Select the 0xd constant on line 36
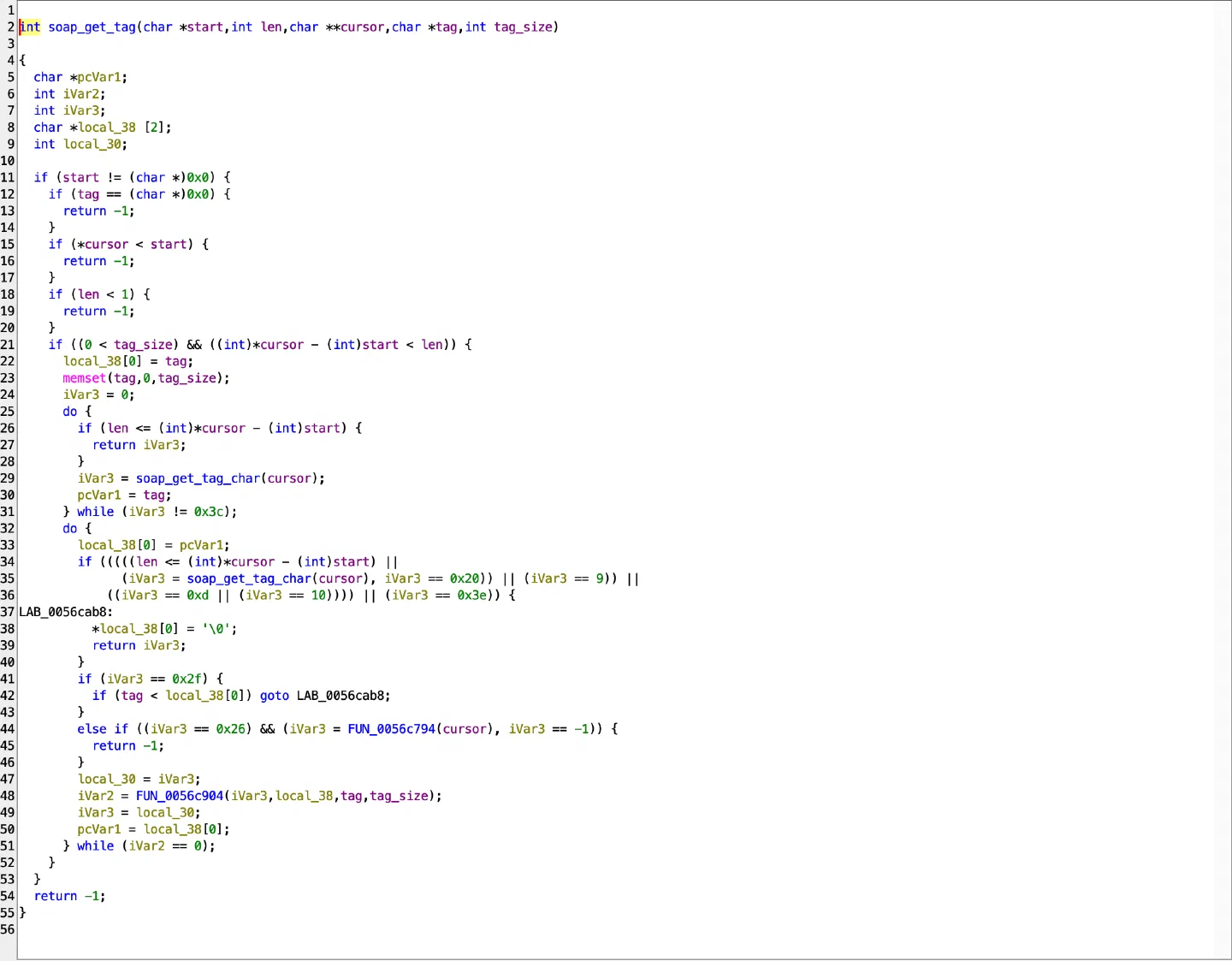The width and height of the screenshot is (1232, 961). click(x=198, y=596)
